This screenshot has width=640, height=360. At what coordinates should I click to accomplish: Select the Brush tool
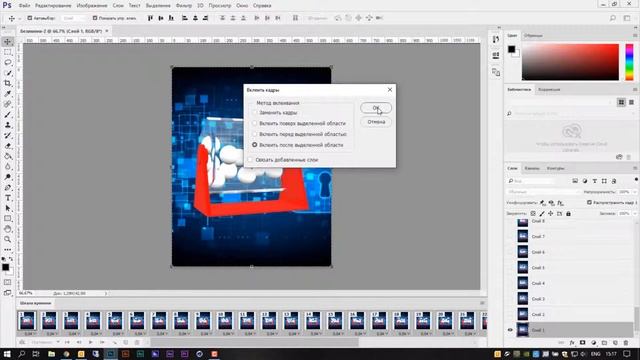pyautogui.click(x=8, y=115)
